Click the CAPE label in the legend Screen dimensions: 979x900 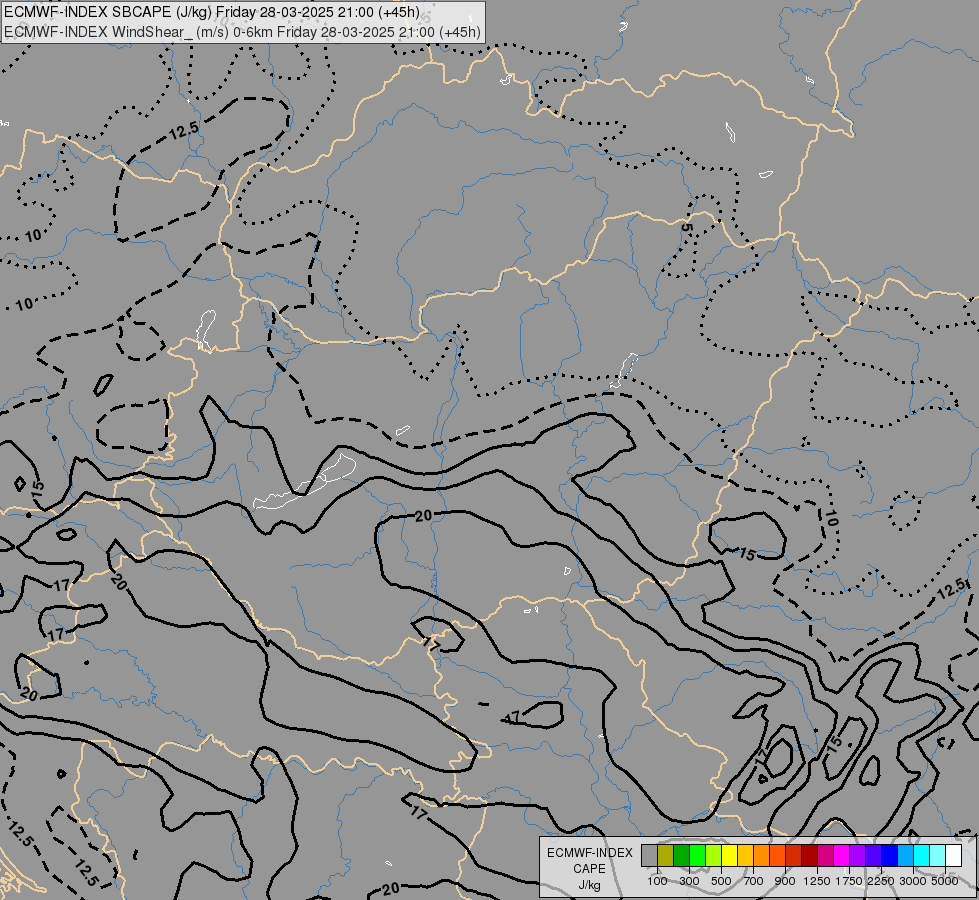point(589,869)
